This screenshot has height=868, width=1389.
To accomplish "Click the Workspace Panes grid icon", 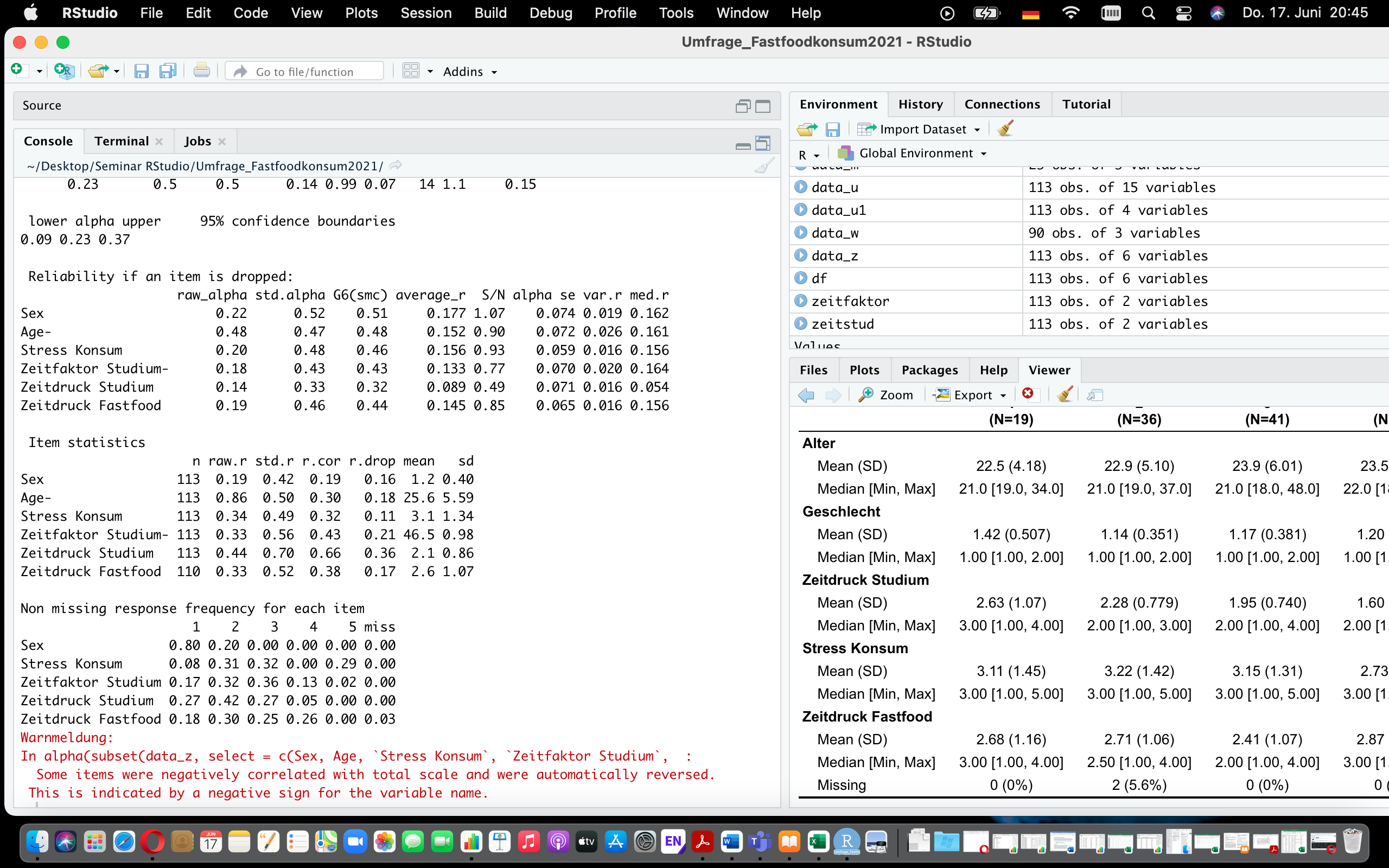I will [x=411, y=71].
